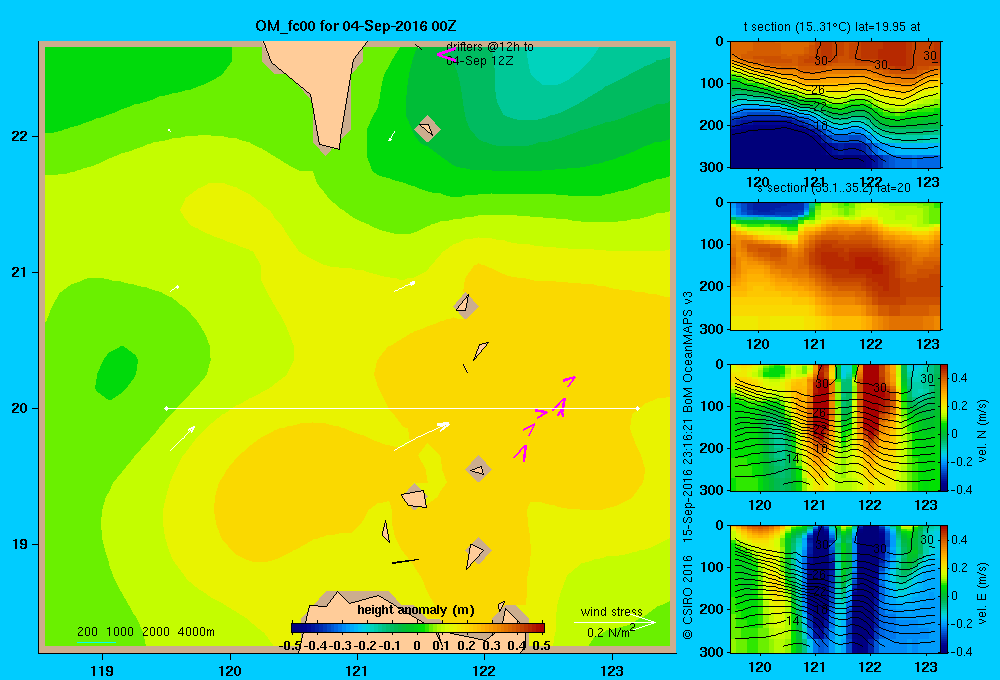Image resolution: width=1000 pixels, height=680 pixels.
Task: Click the height anomaly color bar
Action: tap(418, 628)
